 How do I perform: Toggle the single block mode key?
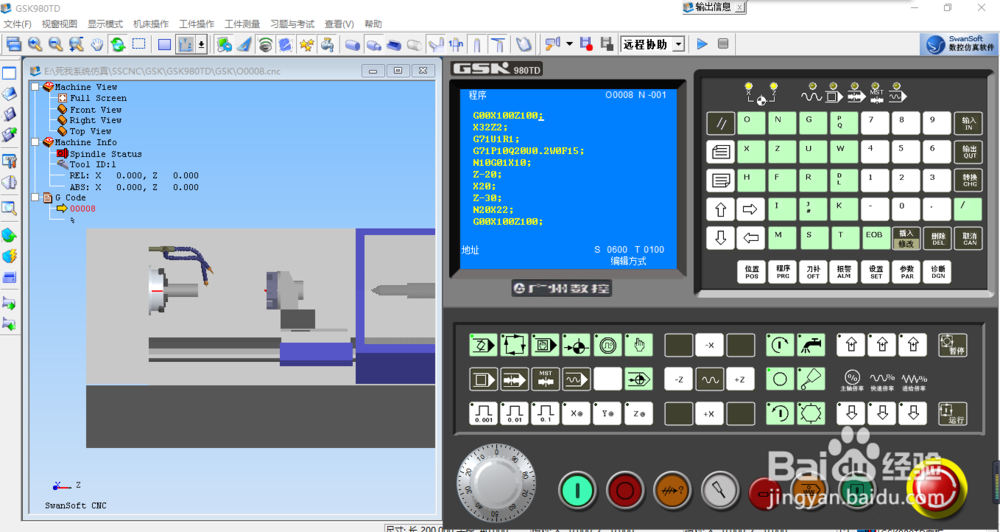click(483, 379)
